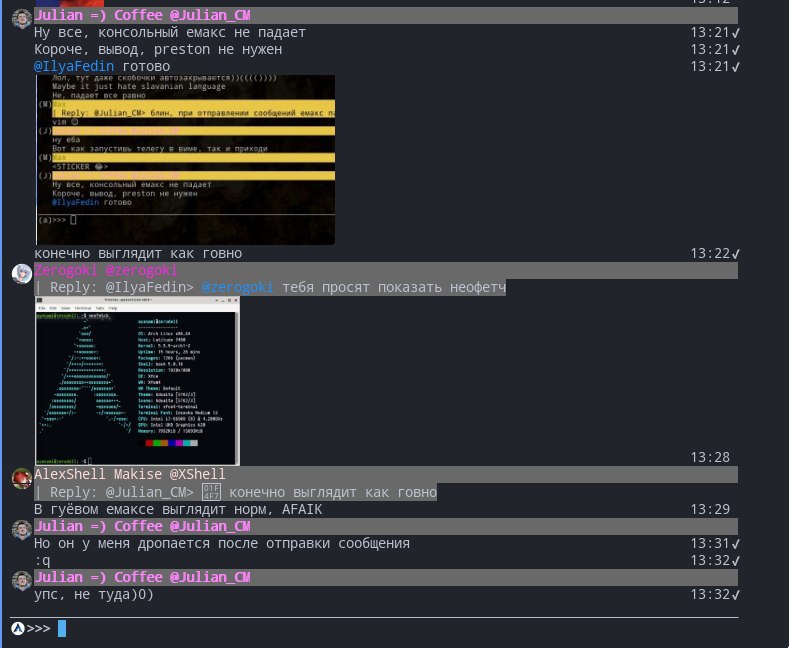Click the @zerogoki mention in the reply line
Image resolution: width=789 pixels, height=648 pixels.
coord(238,287)
